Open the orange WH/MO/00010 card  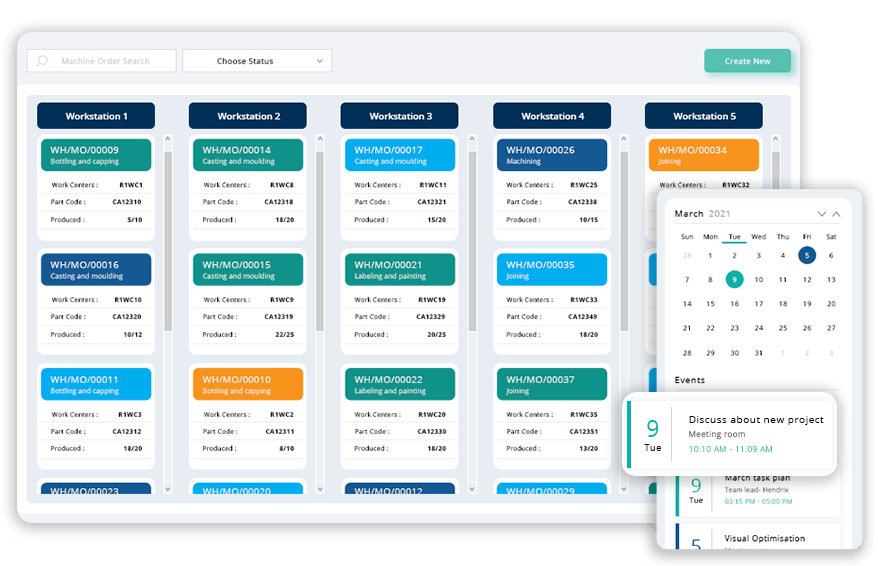(248, 384)
